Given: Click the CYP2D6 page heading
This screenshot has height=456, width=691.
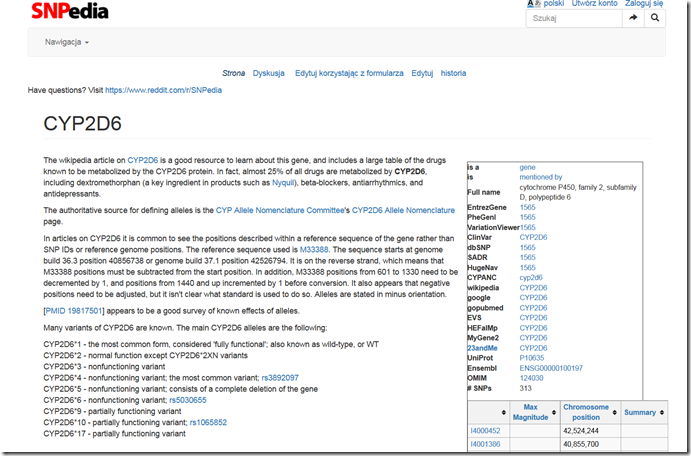Looking at the screenshot, I should click(x=82, y=124).
